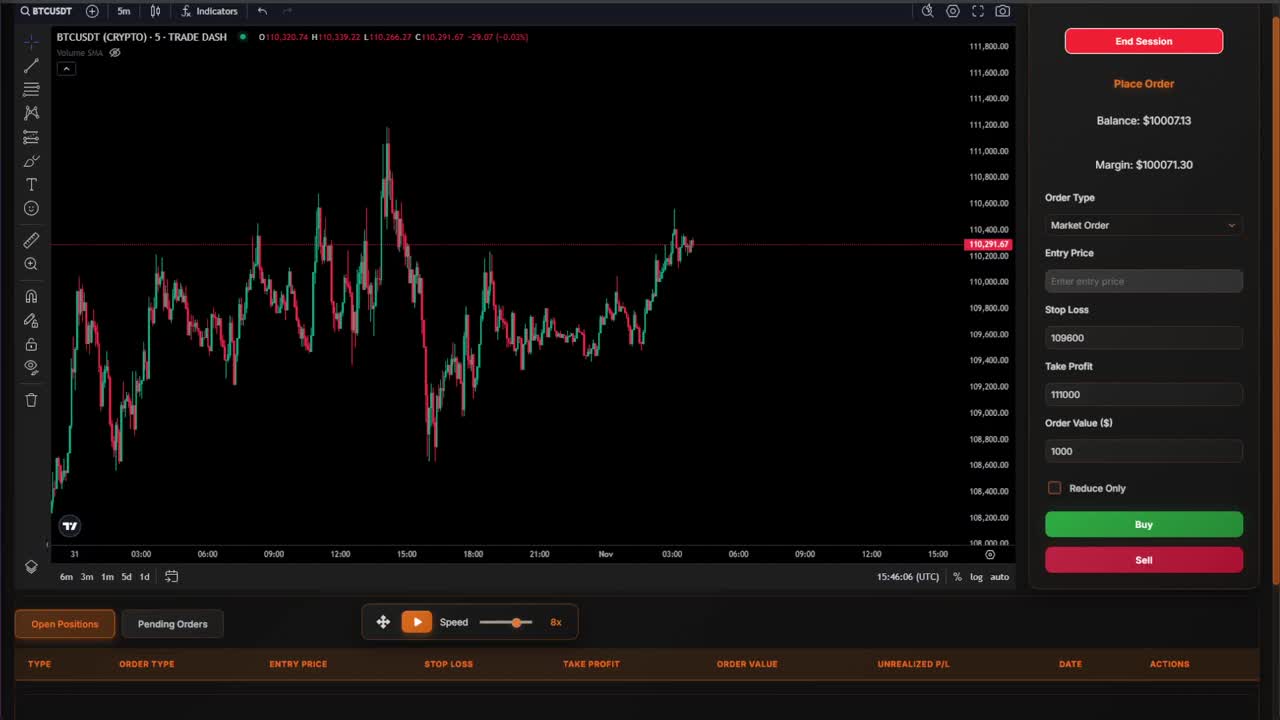Screen dimensions: 1280x720
Task: Open chart settings gear
Action: point(953,11)
